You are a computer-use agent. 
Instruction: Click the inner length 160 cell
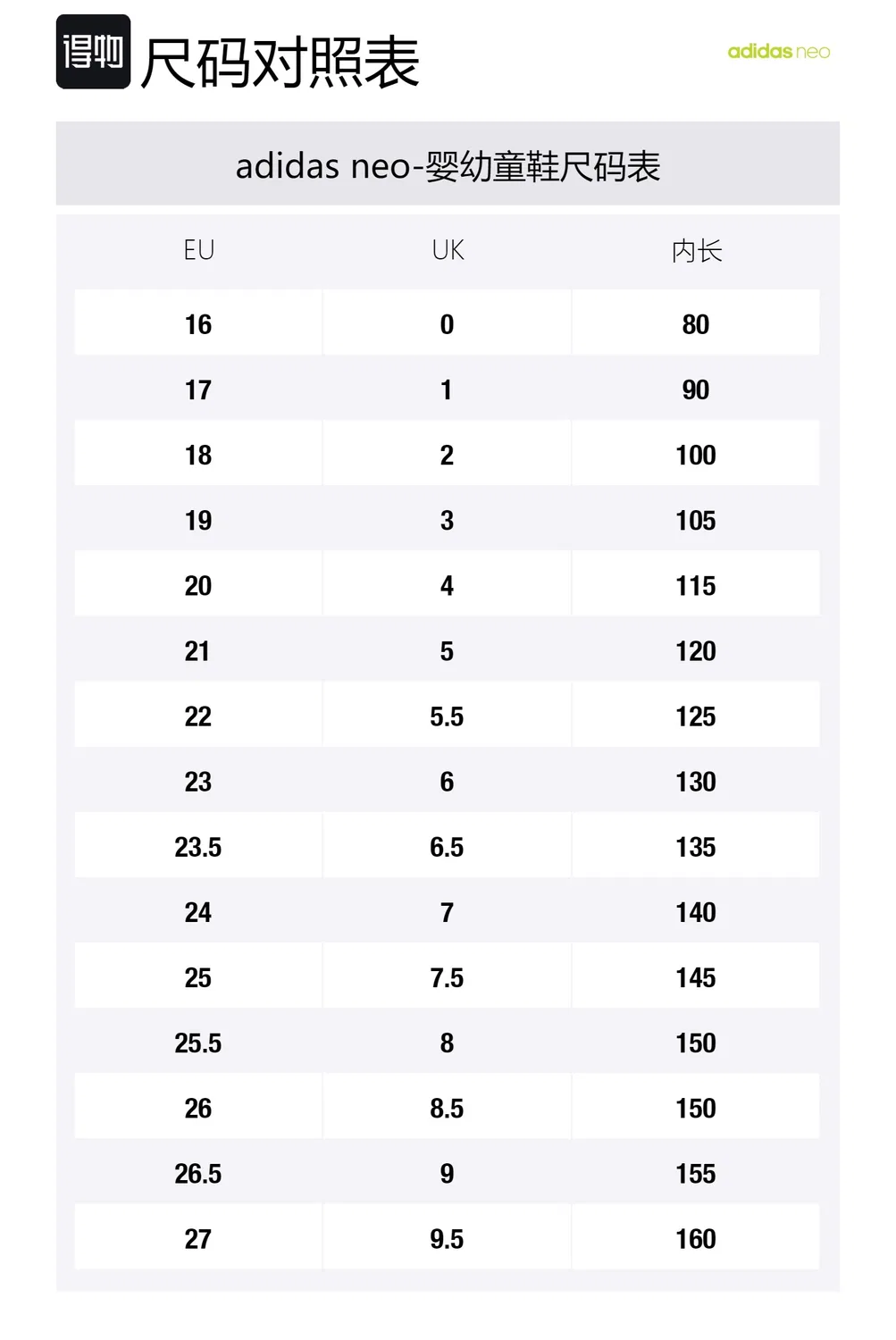point(696,1238)
